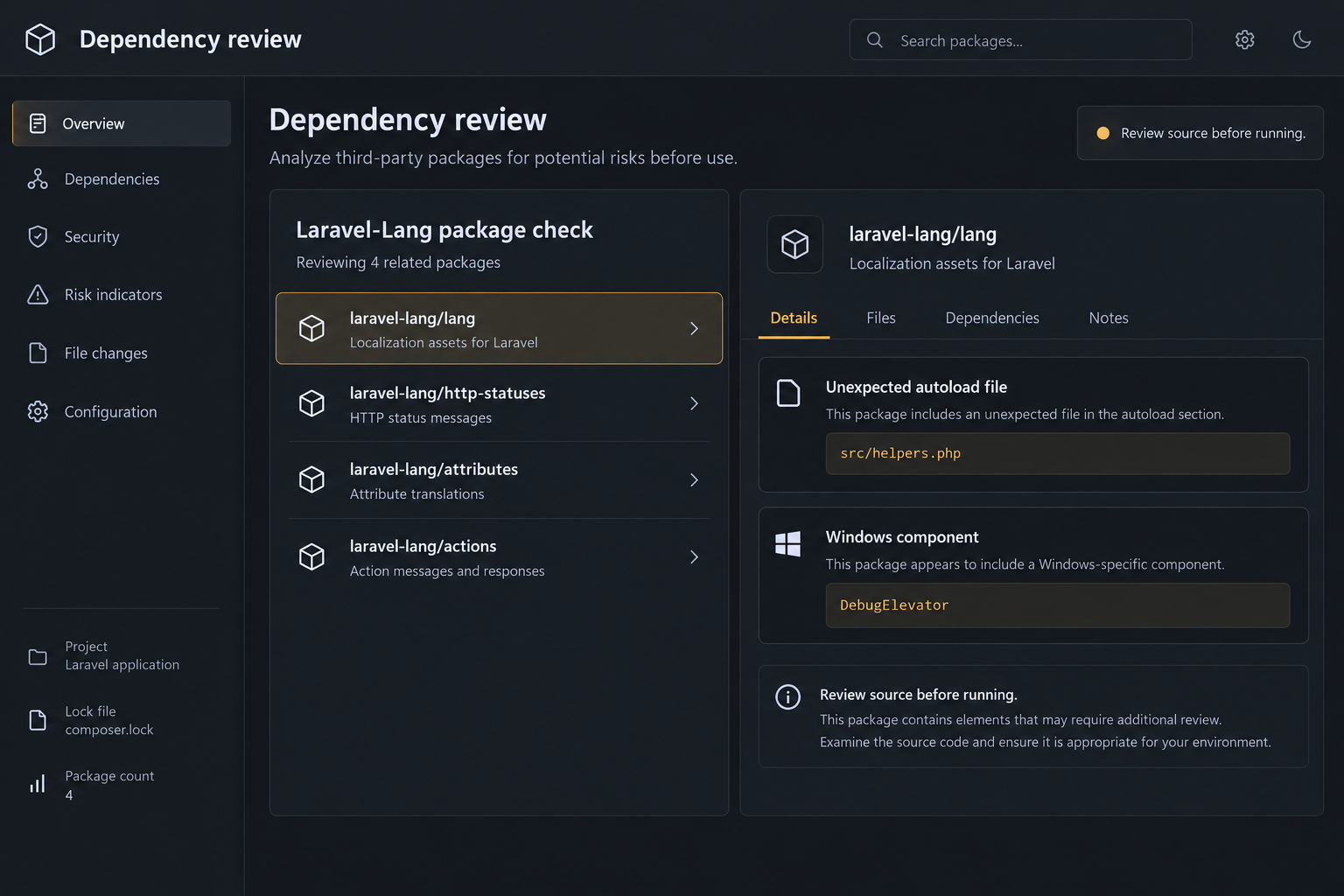
Task: Expand laravel-lang/attributes row chevron
Action: (x=694, y=479)
